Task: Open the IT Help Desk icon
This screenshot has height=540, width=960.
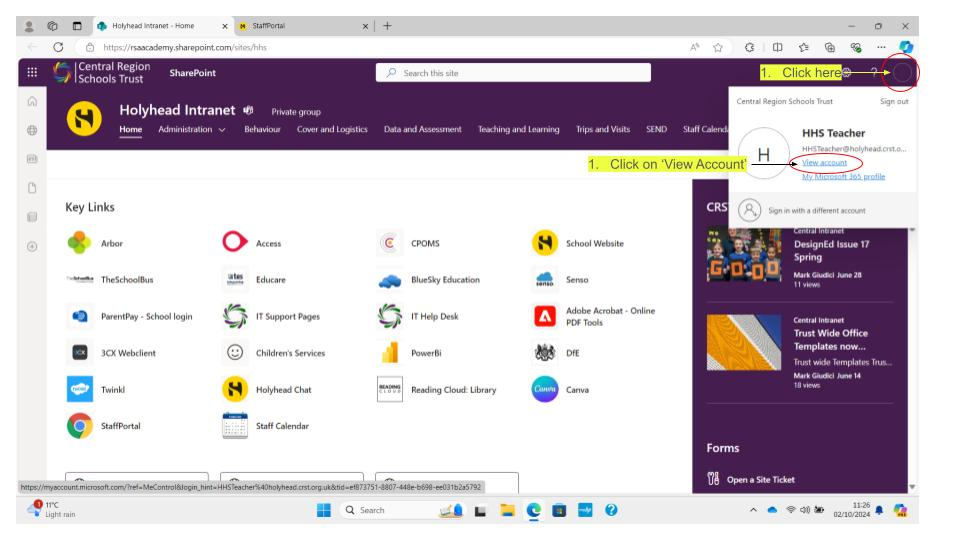Action: pyautogui.click(x=390, y=316)
